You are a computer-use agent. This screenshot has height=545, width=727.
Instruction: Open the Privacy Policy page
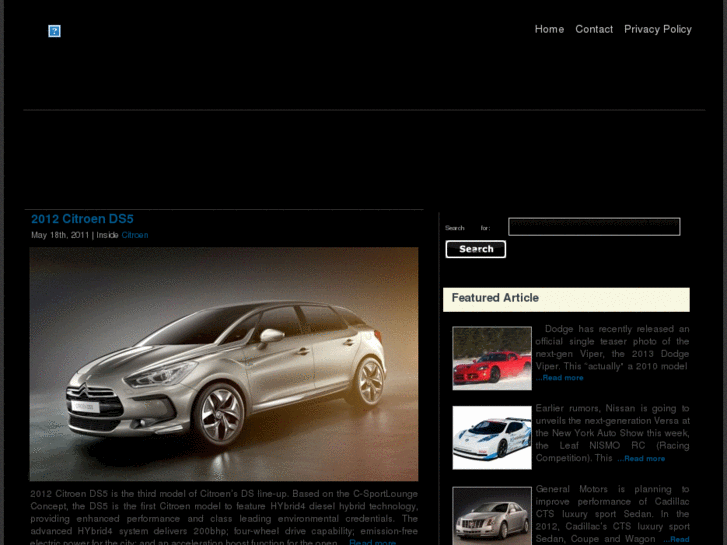click(x=657, y=29)
